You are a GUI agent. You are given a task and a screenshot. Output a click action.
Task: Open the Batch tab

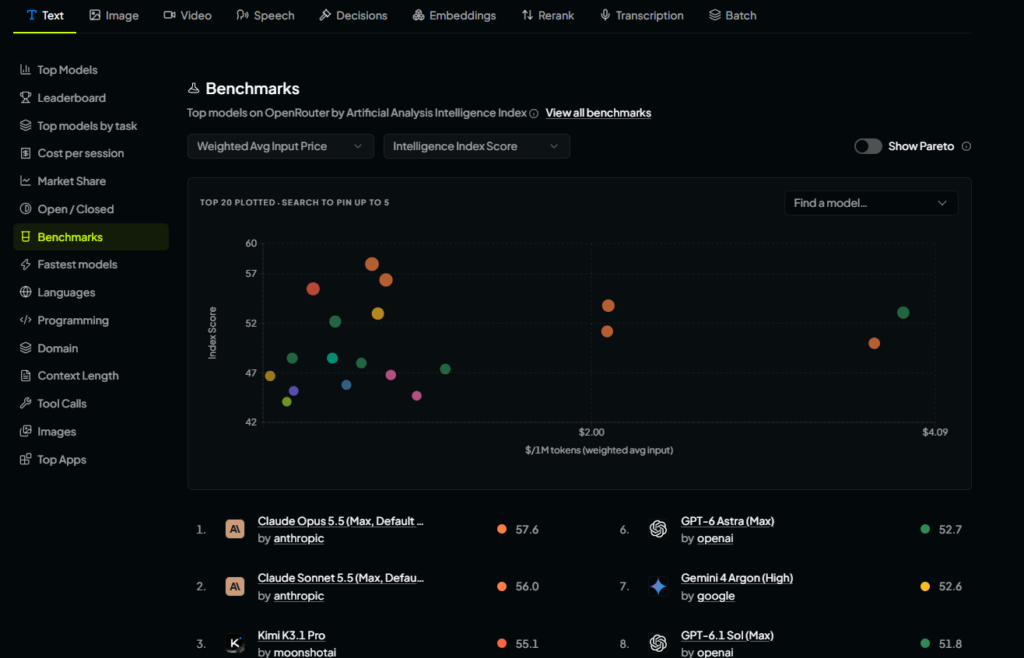point(733,15)
